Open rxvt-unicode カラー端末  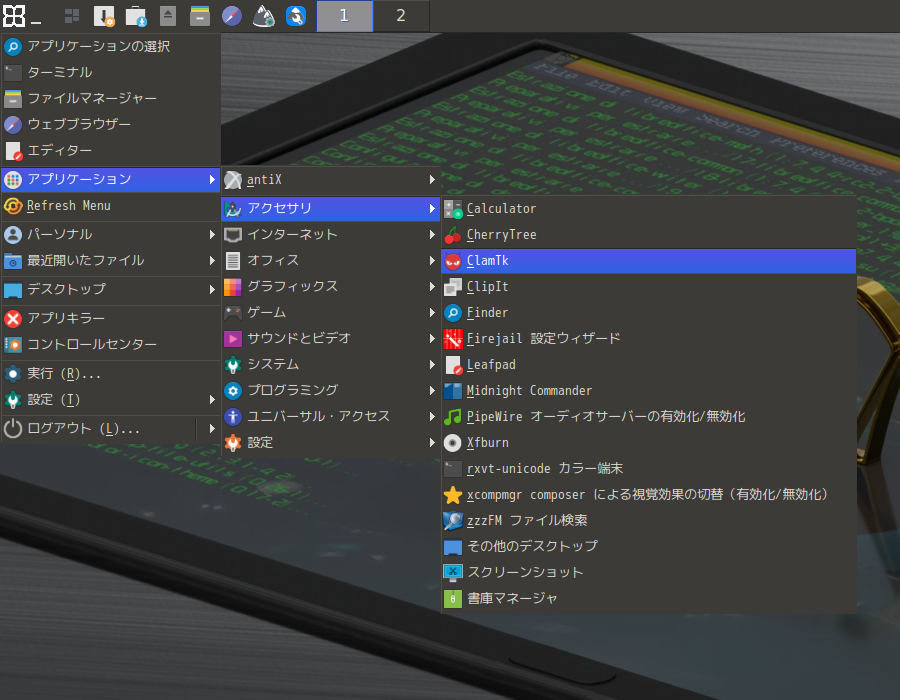(649, 469)
